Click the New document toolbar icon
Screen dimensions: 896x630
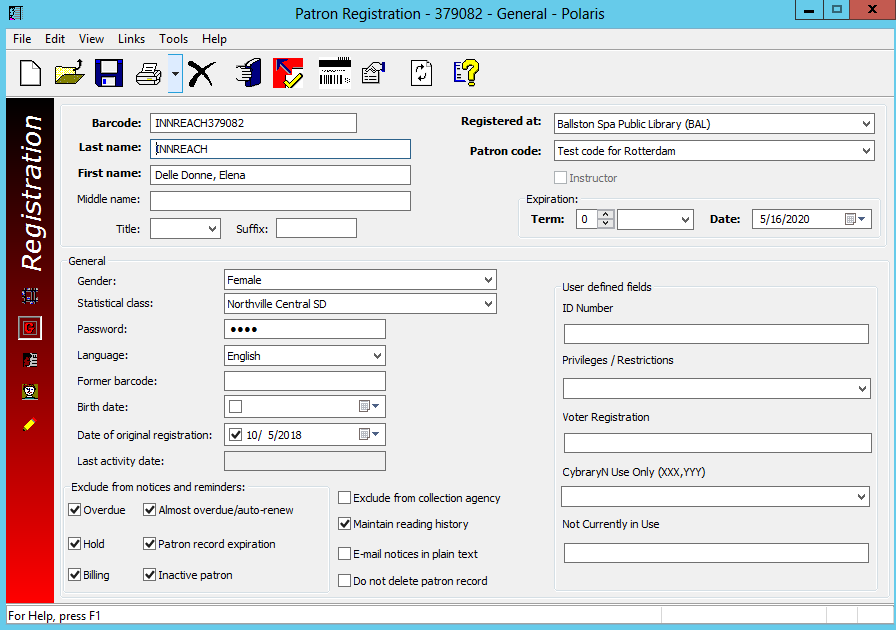(x=31, y=73)
